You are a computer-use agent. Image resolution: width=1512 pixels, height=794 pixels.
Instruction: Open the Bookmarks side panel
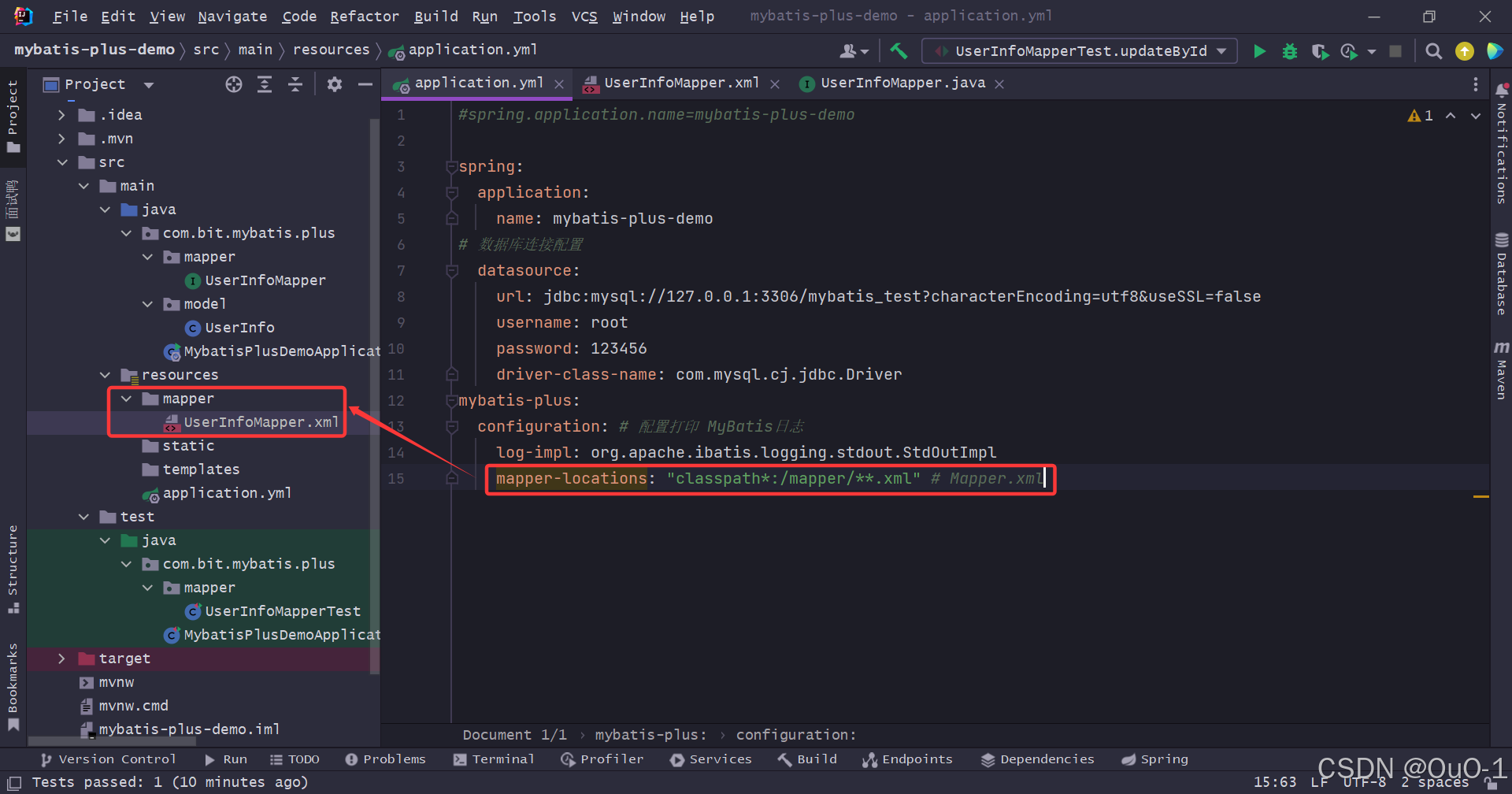coord(13,686)
